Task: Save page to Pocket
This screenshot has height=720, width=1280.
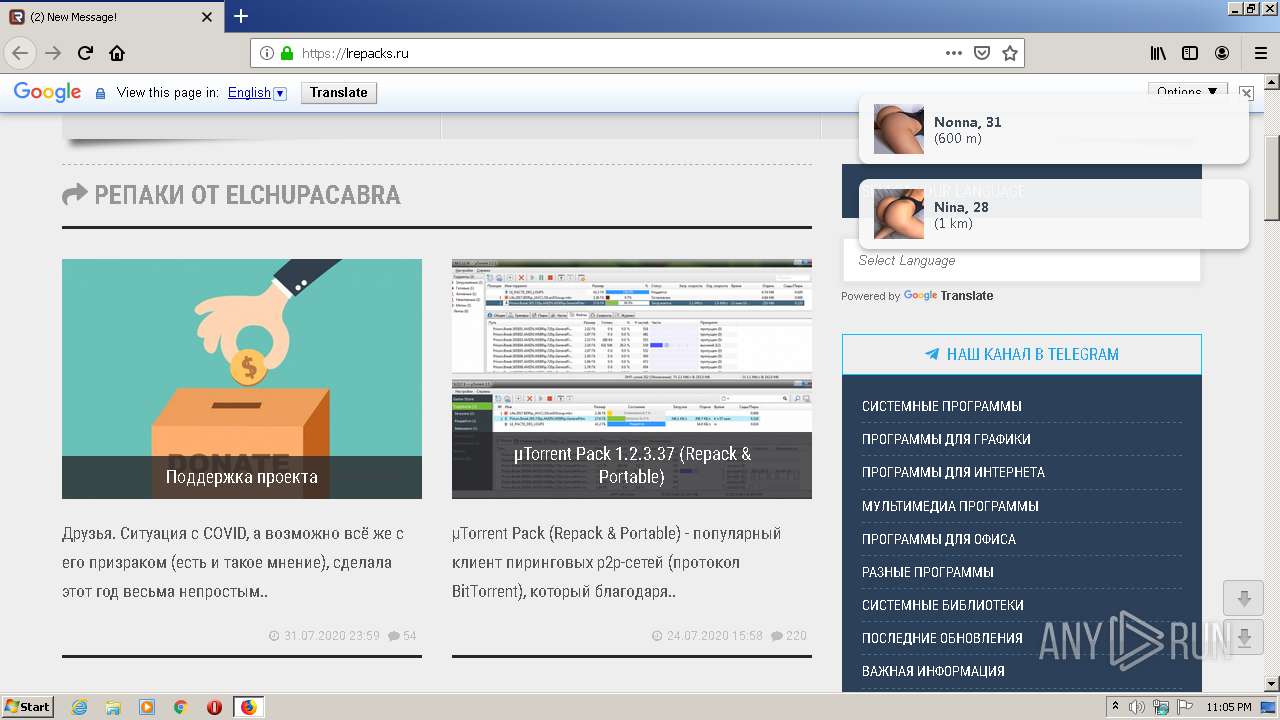Action: (982, 53)
